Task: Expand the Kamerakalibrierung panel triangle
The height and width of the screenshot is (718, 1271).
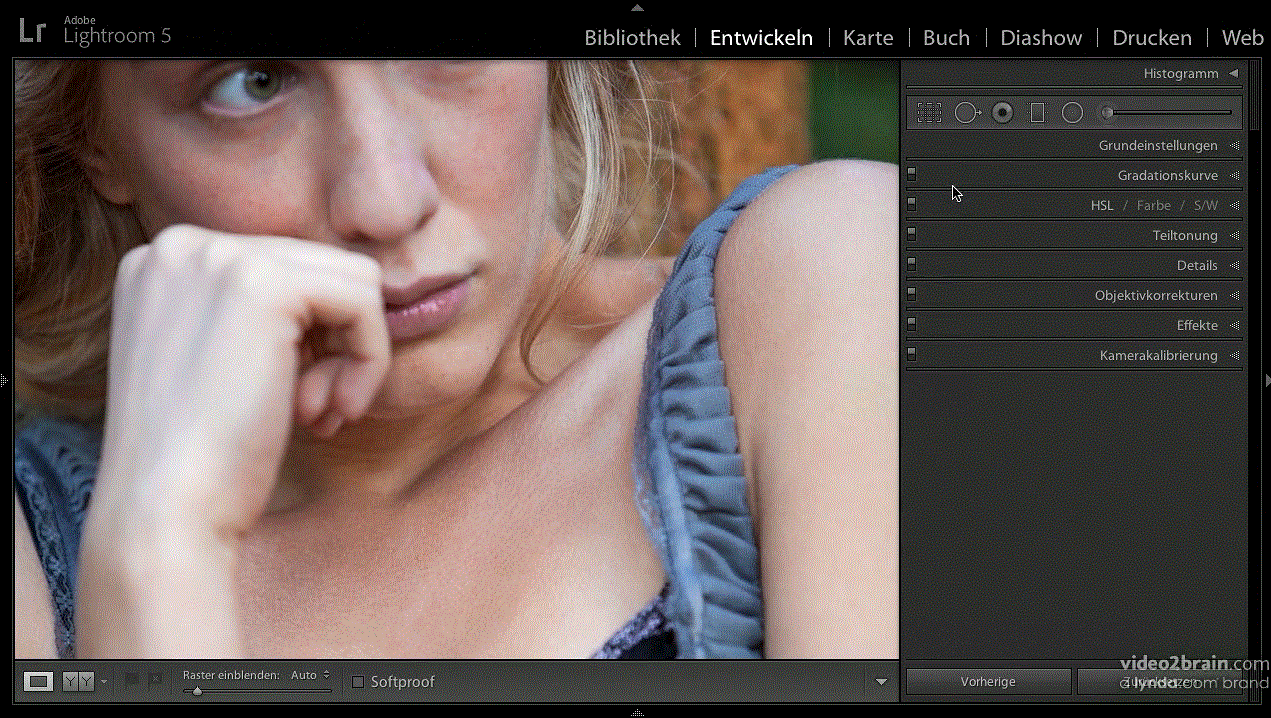Action: pyautogui.click(x=1235, y=356)
